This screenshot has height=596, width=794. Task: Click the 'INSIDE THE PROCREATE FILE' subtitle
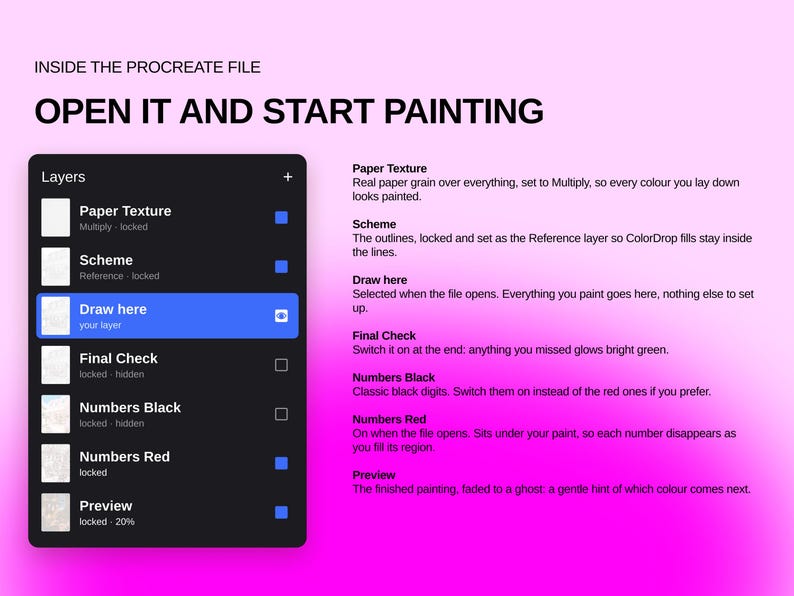point(147,67)
